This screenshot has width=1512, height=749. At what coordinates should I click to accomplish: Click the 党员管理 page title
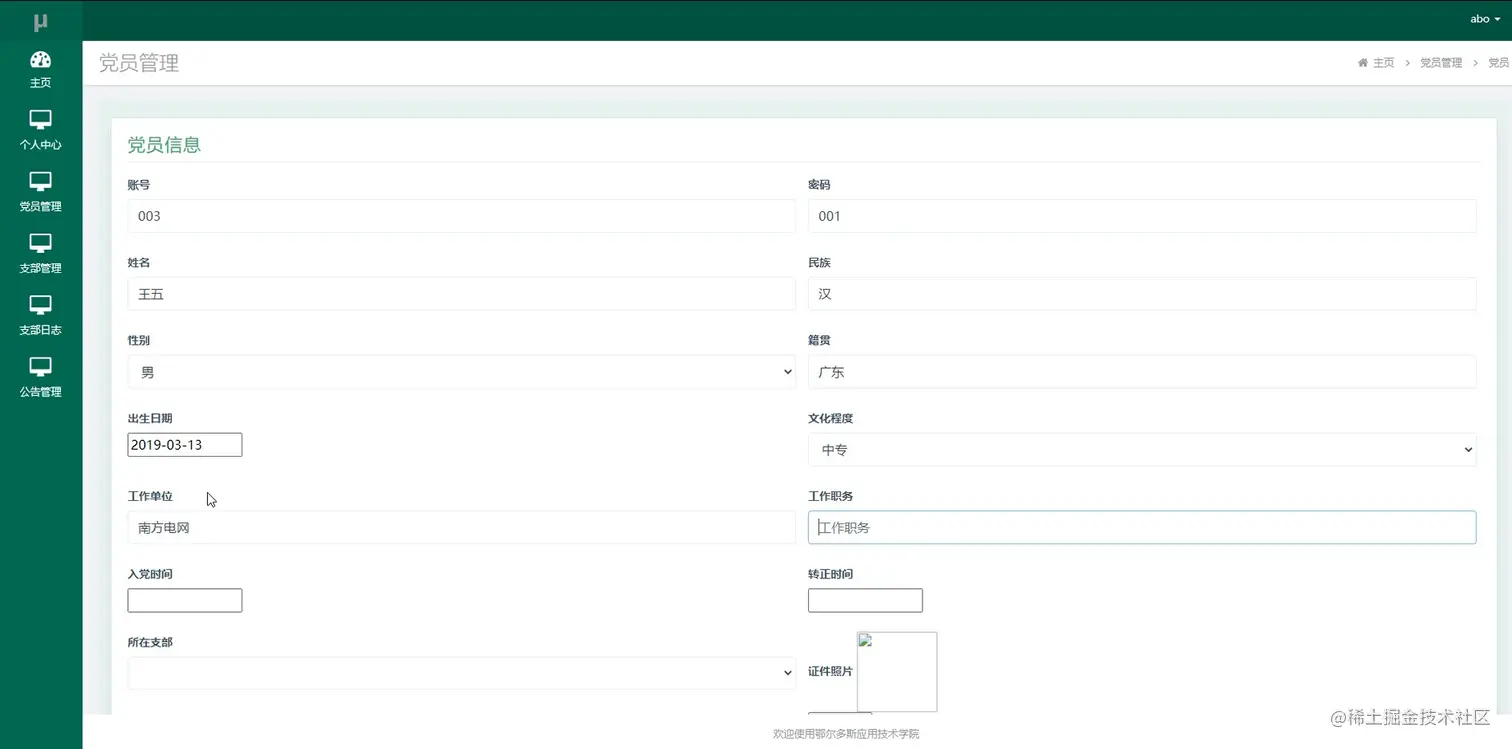pyautogui.click(x=139, y=63)
